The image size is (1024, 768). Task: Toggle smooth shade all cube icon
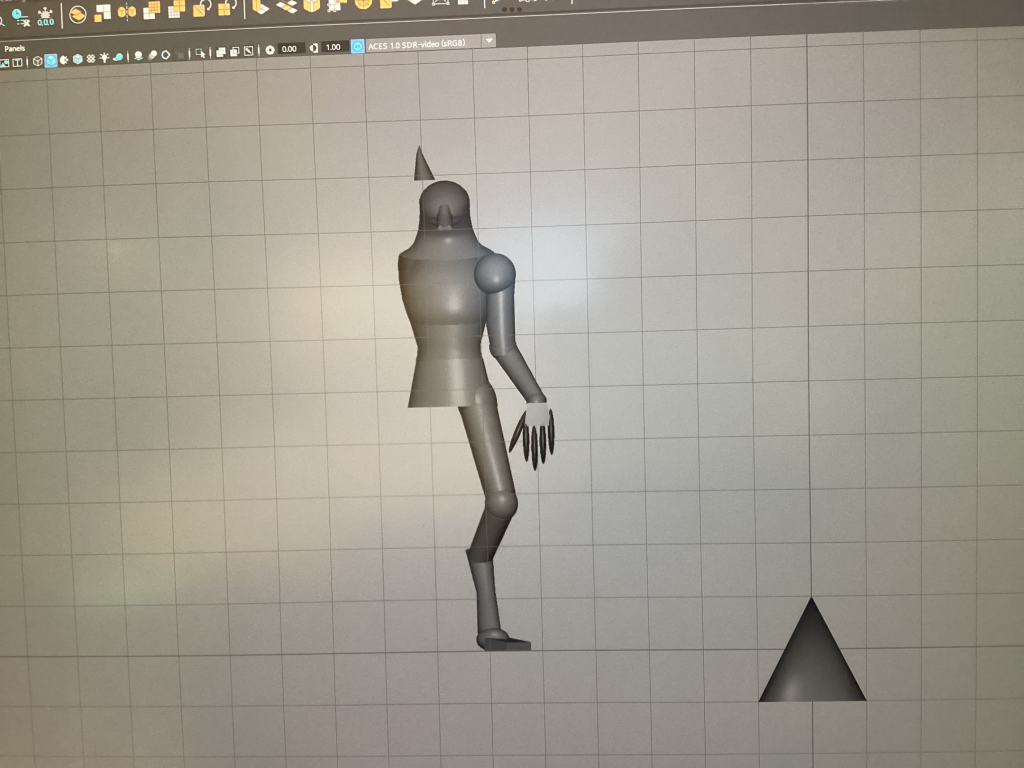(50, 61)
